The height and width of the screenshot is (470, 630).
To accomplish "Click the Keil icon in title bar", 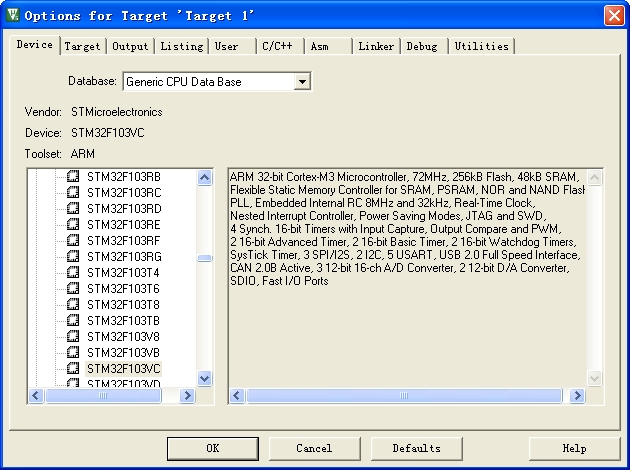I will [x=12, y=15].
